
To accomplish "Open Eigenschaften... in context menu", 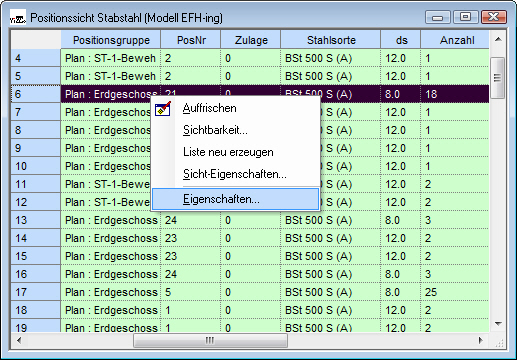I will [235, 199].
